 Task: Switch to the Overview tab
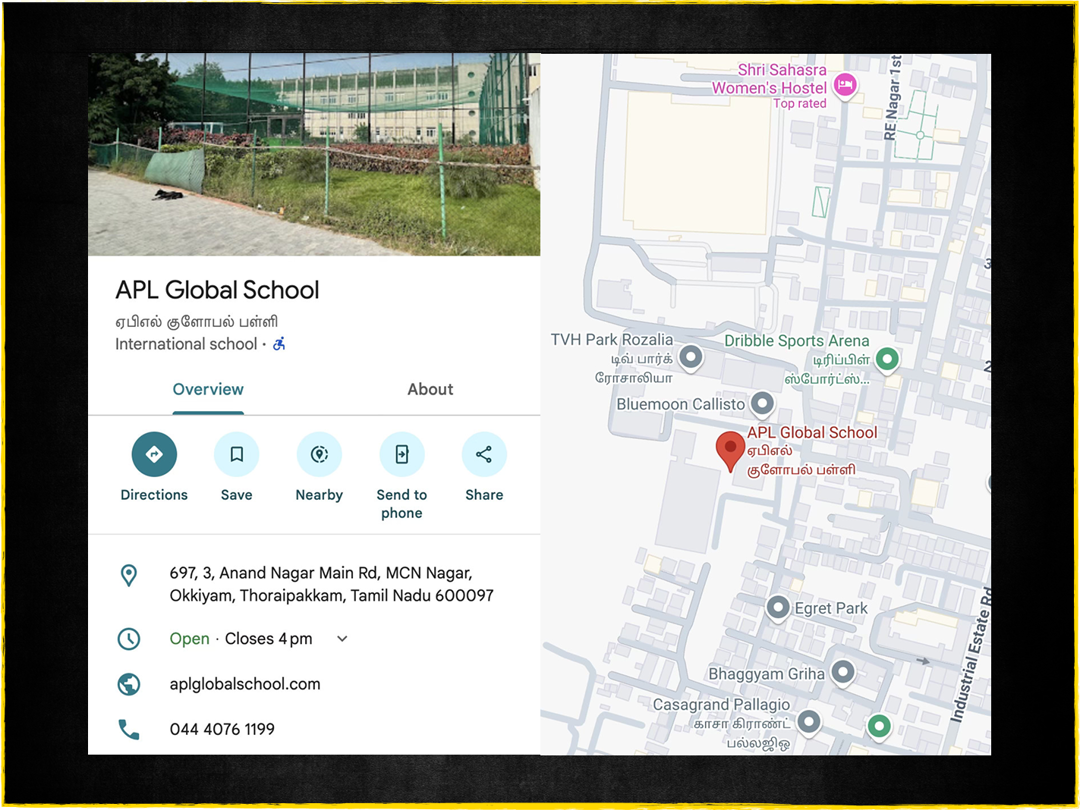pyautogui.click(x=208, y=390)
